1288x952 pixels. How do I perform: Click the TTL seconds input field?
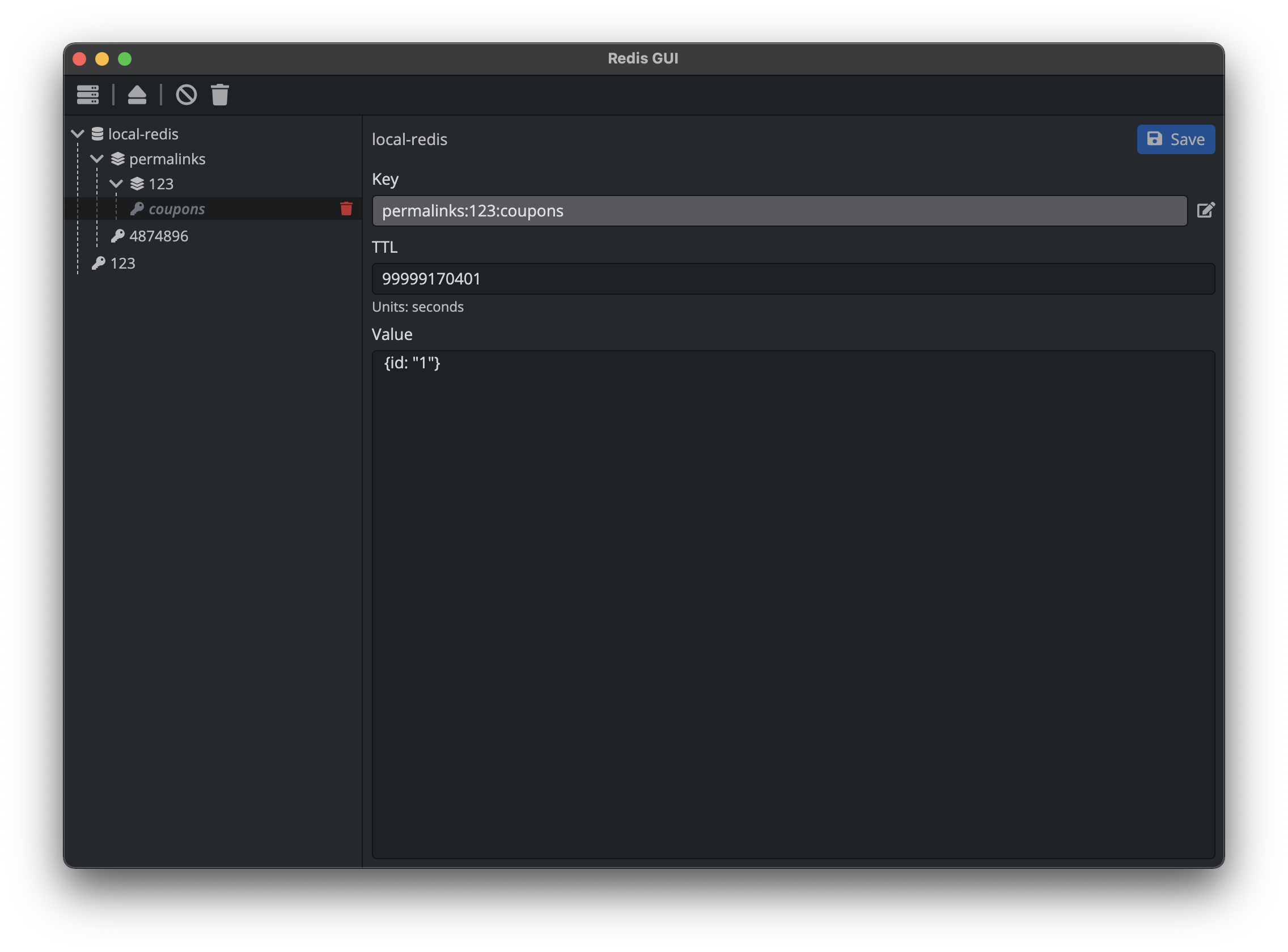[x=793, y=279]
